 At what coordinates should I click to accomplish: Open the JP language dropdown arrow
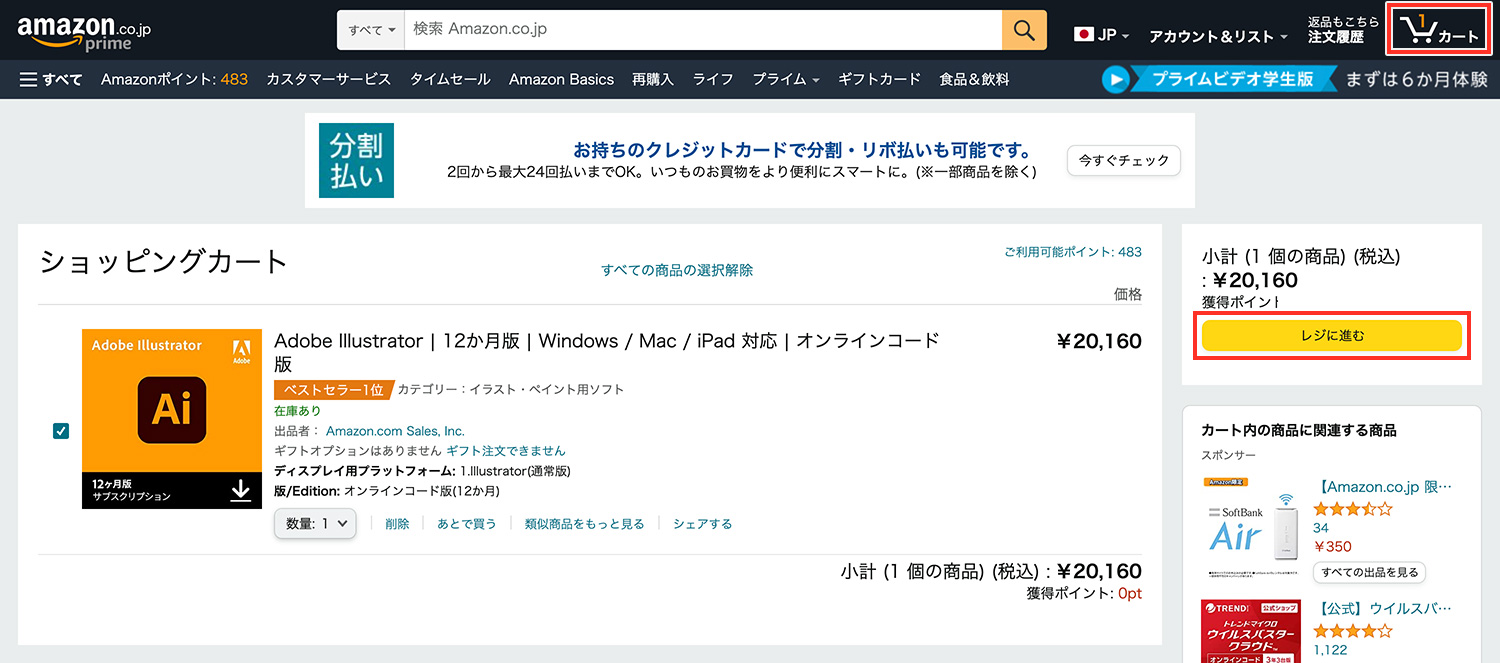[x=1126, y=36]
